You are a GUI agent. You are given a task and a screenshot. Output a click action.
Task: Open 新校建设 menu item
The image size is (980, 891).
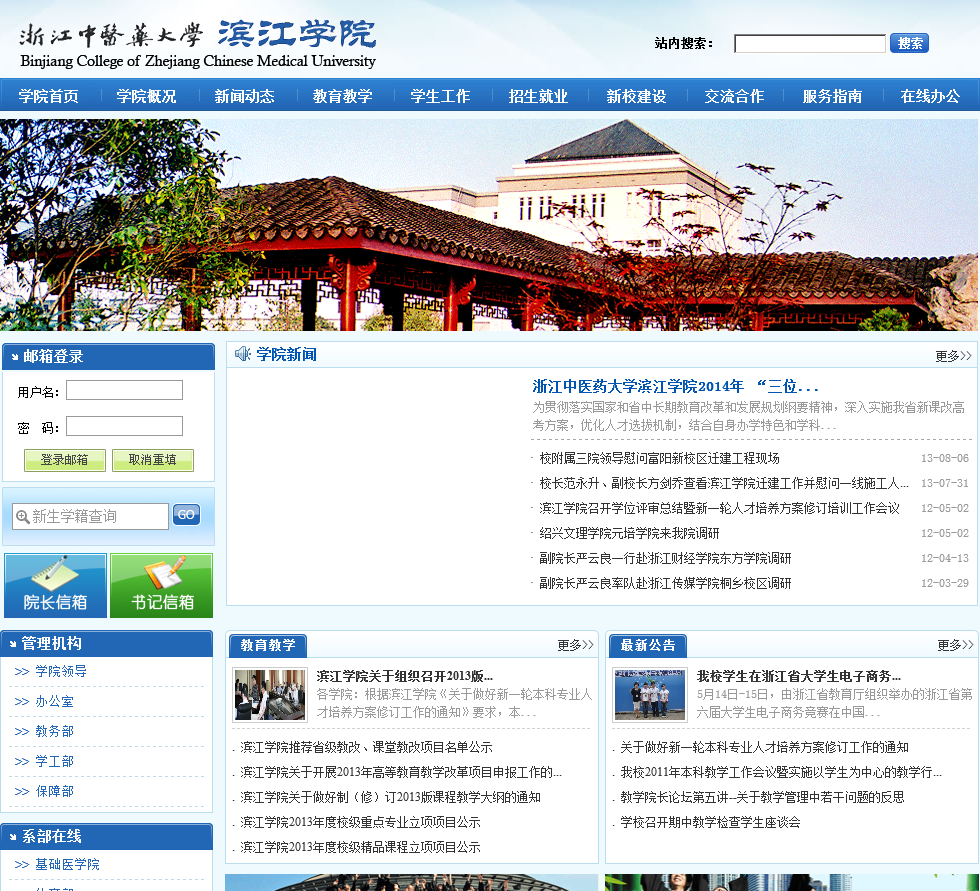pos(636,96)
